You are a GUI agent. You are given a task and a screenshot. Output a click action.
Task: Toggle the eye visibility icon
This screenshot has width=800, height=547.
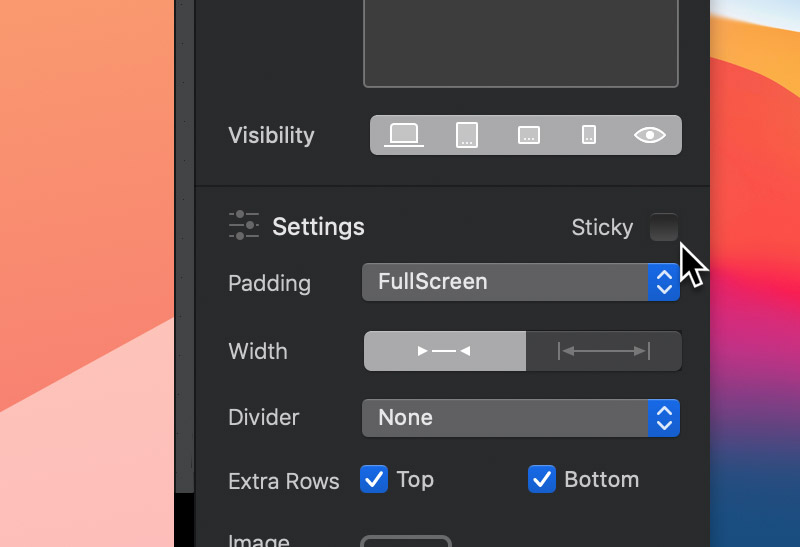pos(649,135)
